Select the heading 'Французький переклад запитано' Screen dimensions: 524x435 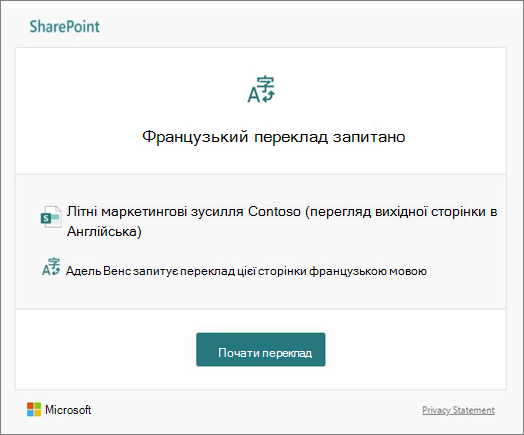pyautogui.click(x=274, y=137)
